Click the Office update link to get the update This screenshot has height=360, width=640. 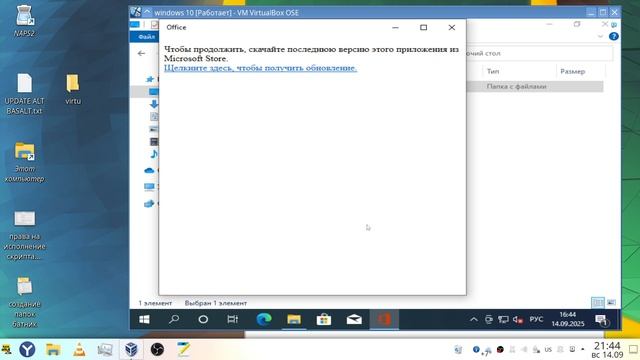[x=260, y=68]
